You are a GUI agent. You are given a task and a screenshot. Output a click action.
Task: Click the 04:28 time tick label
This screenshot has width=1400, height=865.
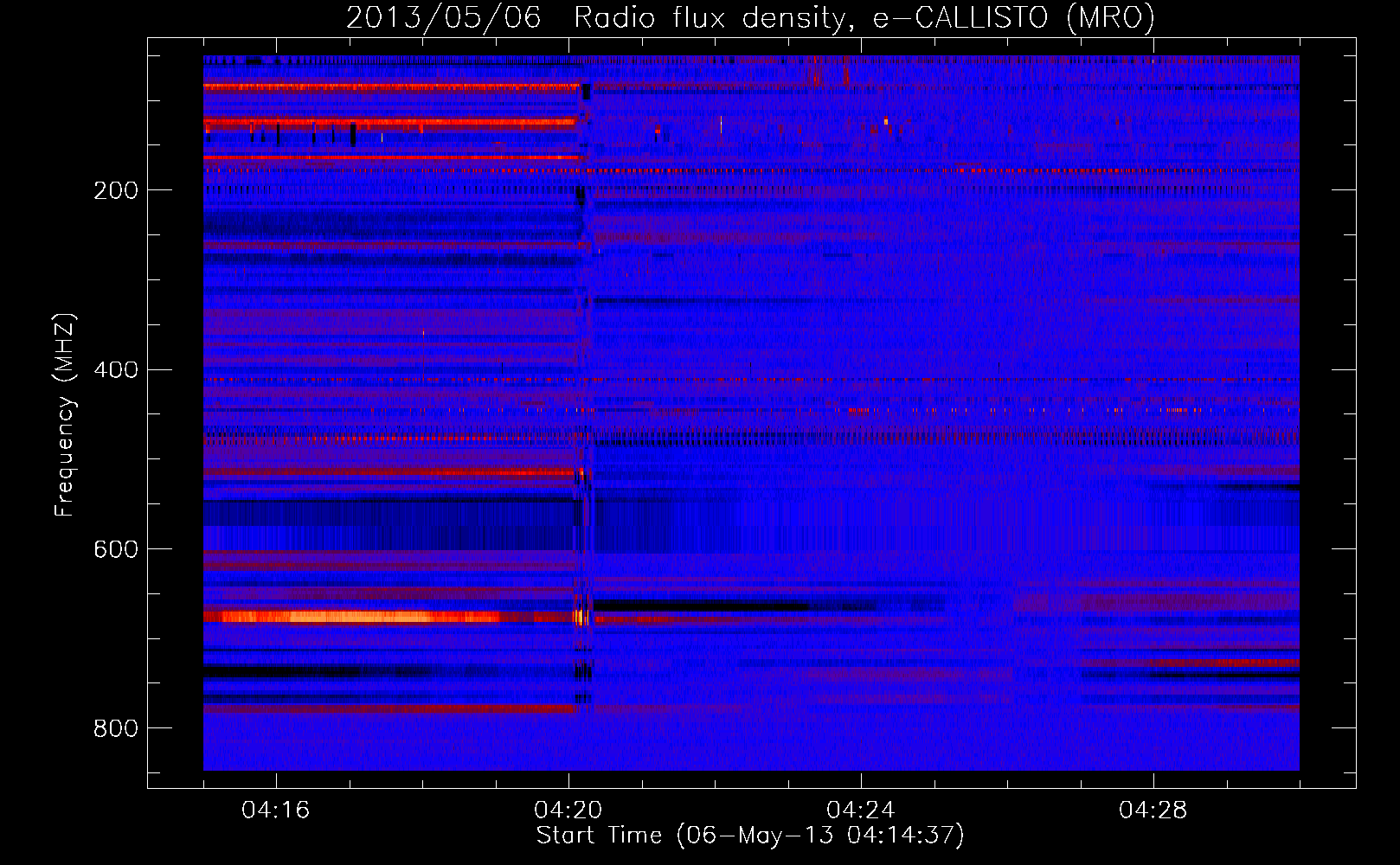(1153, 811)
